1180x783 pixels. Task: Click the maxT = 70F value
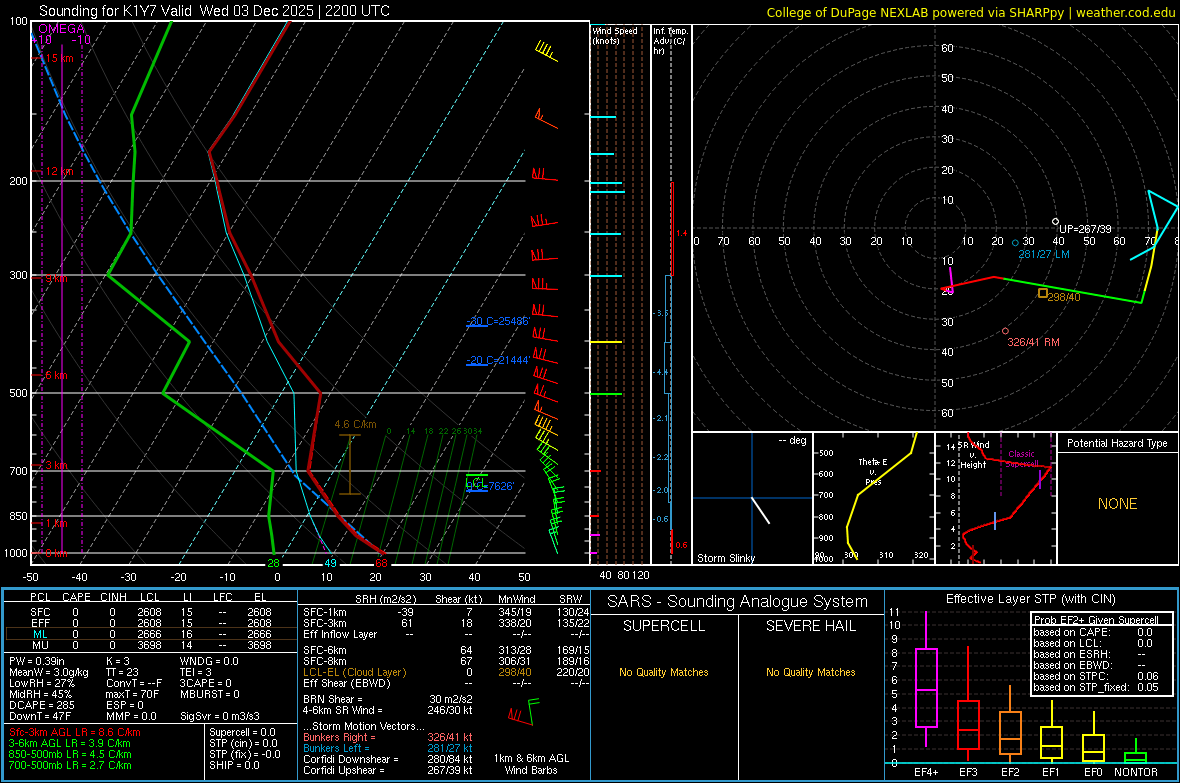click(x=132, y=694)
